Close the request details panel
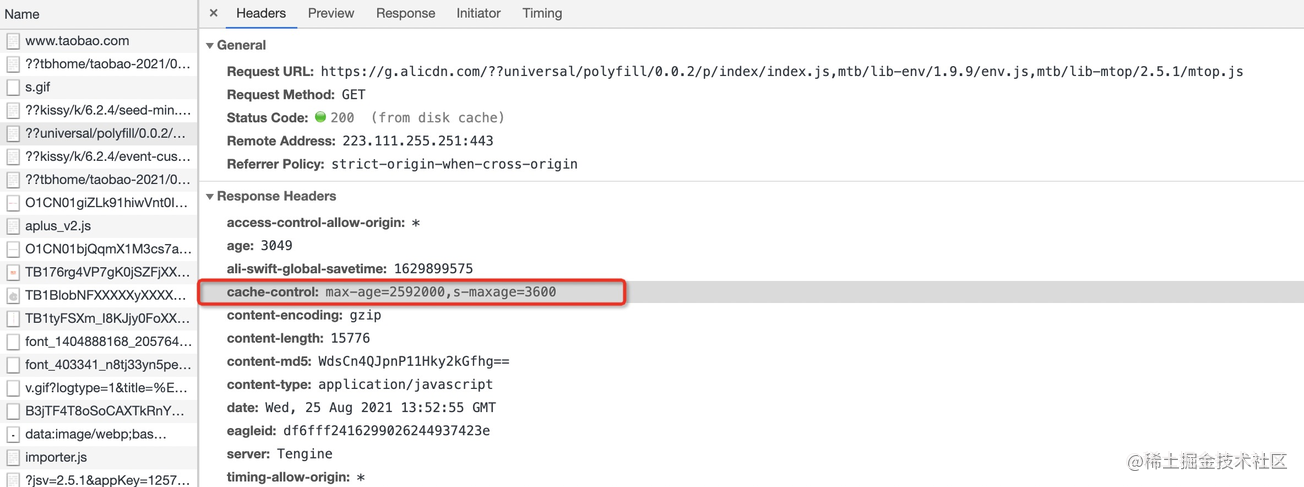This screenshot has height=487, width=1304. pos(213,13)
